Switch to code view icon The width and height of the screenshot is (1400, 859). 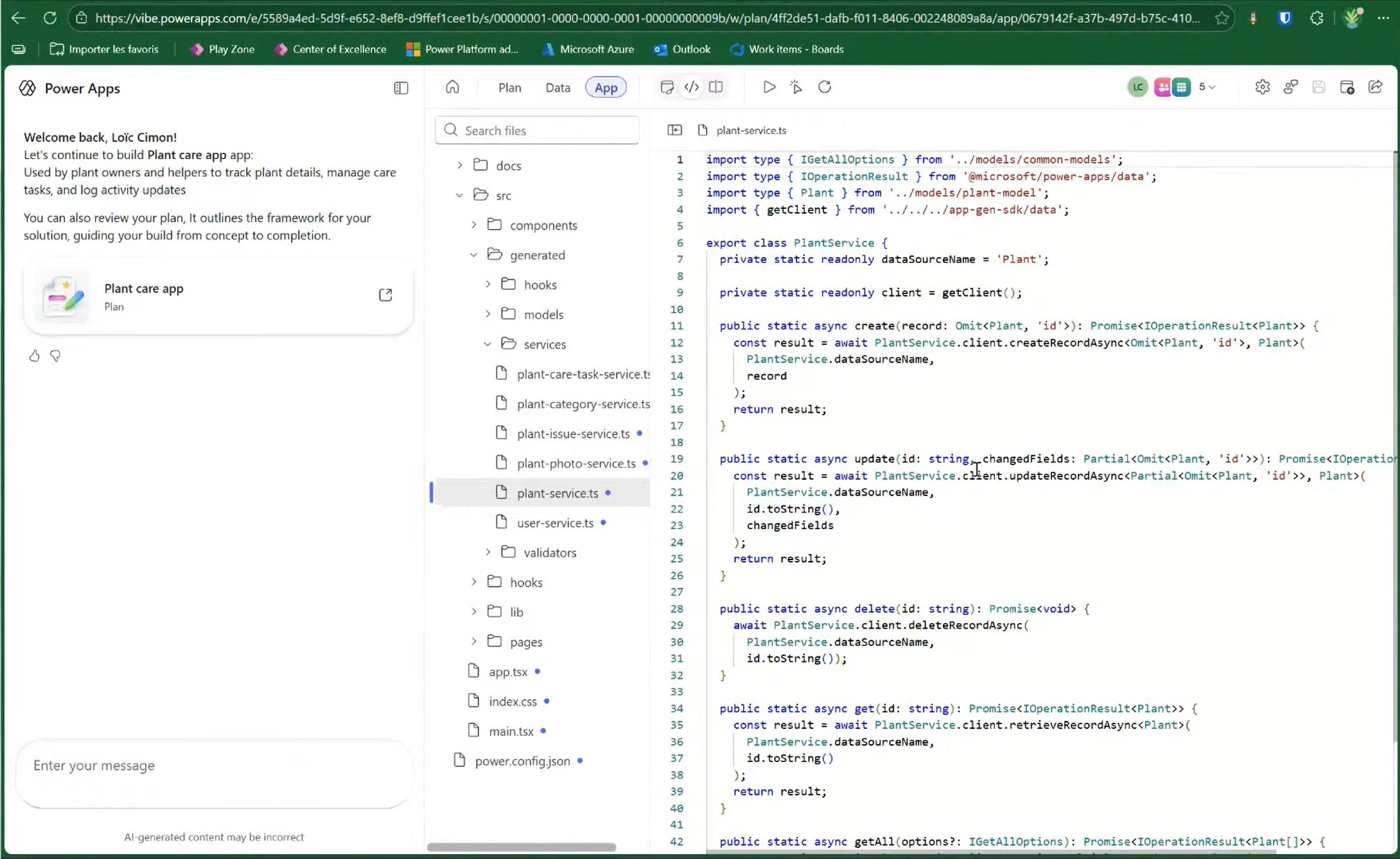[691, 87]
